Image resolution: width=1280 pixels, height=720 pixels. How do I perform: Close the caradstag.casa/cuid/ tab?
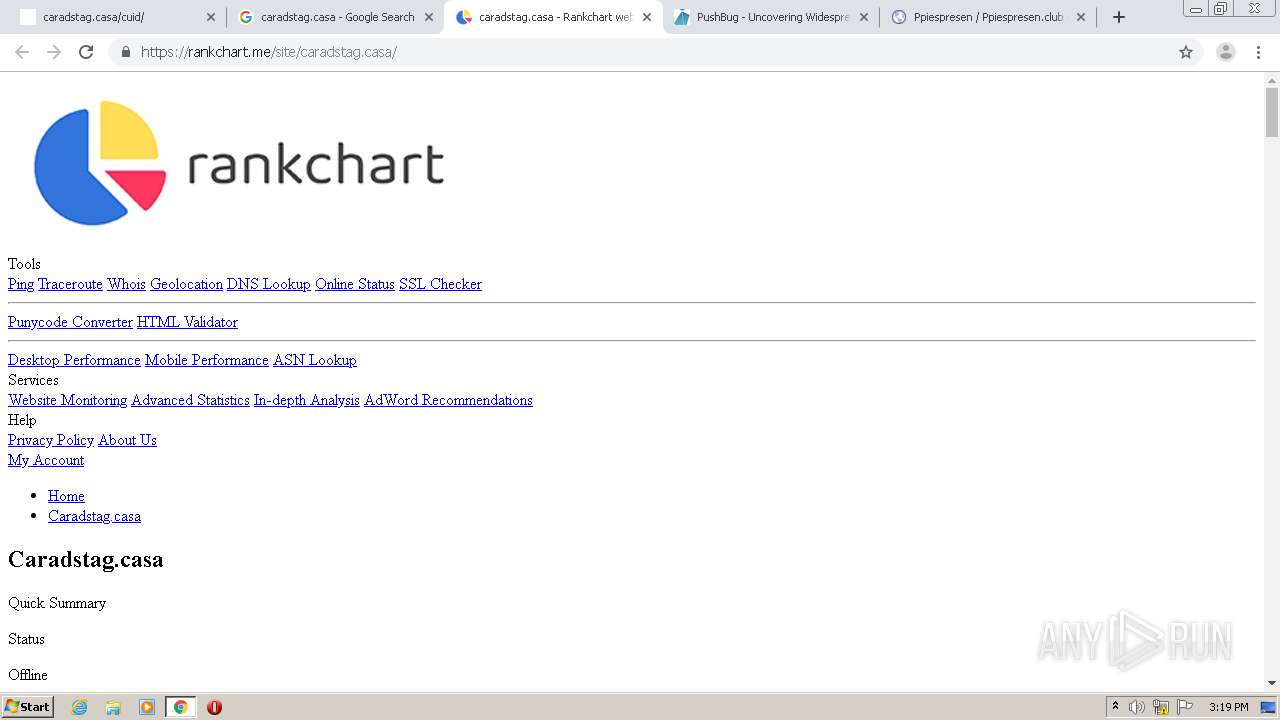(211, 17)
